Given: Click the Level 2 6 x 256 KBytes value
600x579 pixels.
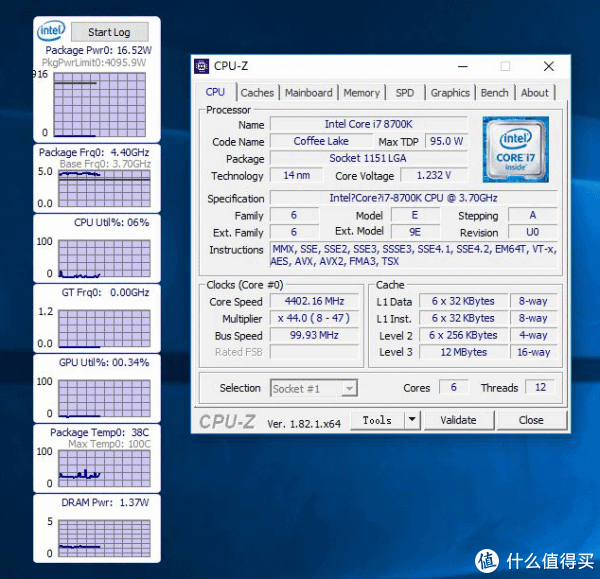Looking at the screenshot, I should coord(463,335).
